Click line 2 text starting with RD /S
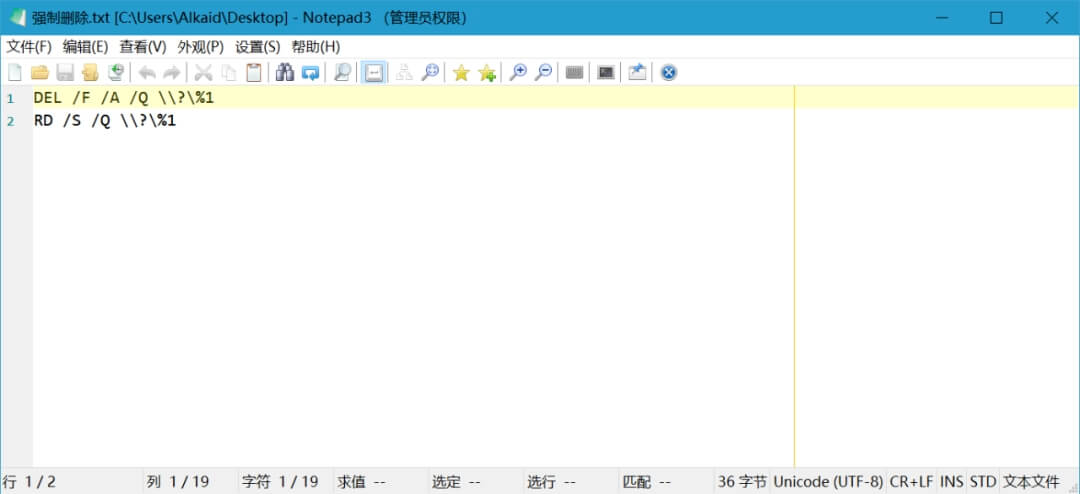Viewport: 1080px width, 494px height. (105, 122)
